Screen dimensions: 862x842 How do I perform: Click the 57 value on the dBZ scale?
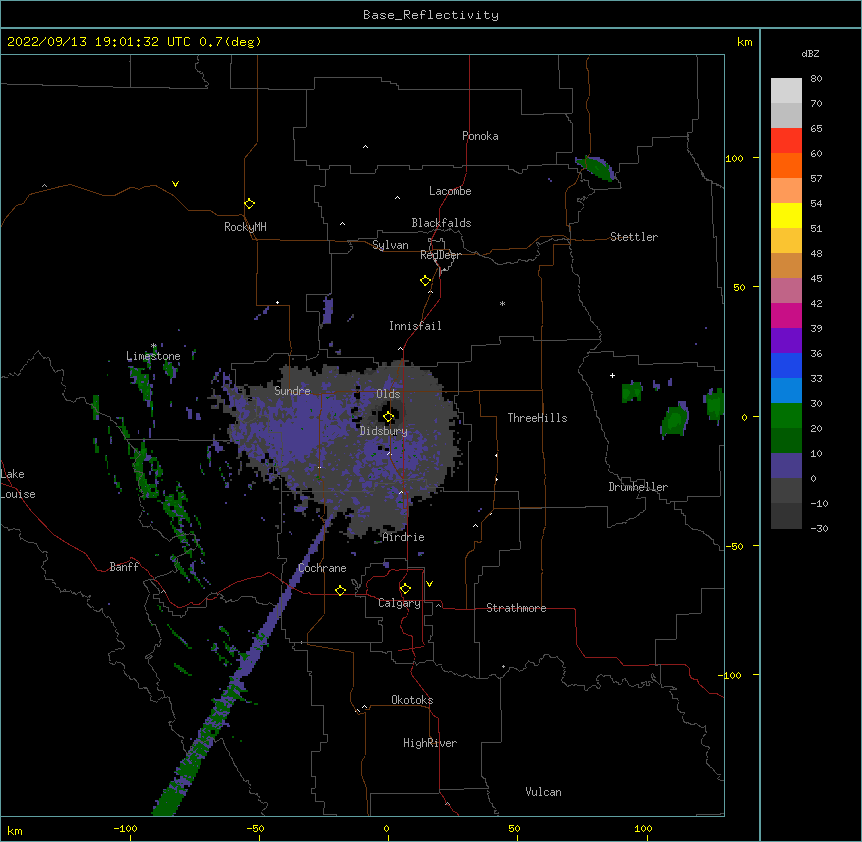tap(816, 179)
